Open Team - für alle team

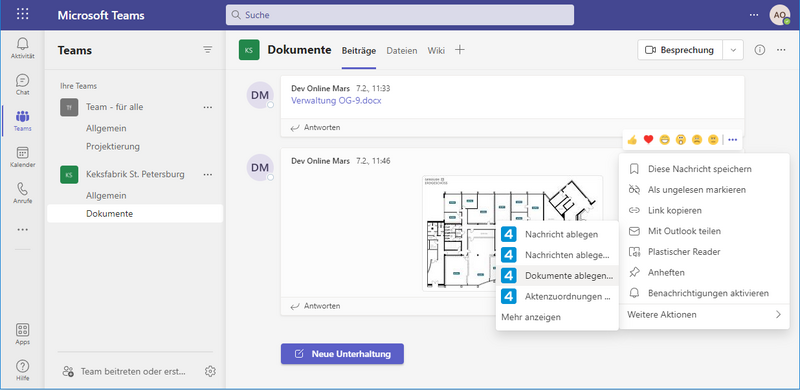click(114, 107)
